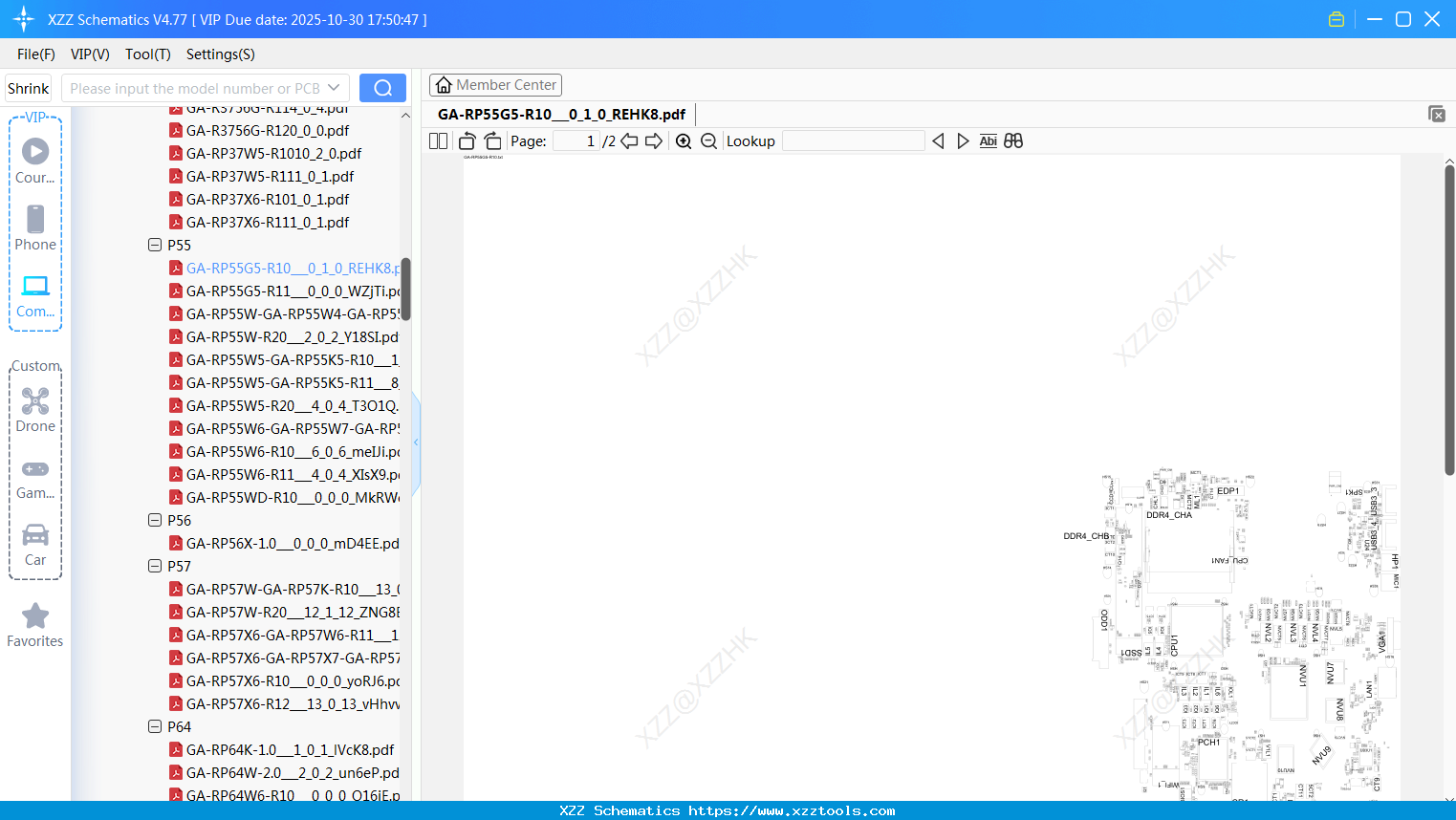Collapse the P55 folder
Viewport: 1456px width, 820px height.
(155, 245)
